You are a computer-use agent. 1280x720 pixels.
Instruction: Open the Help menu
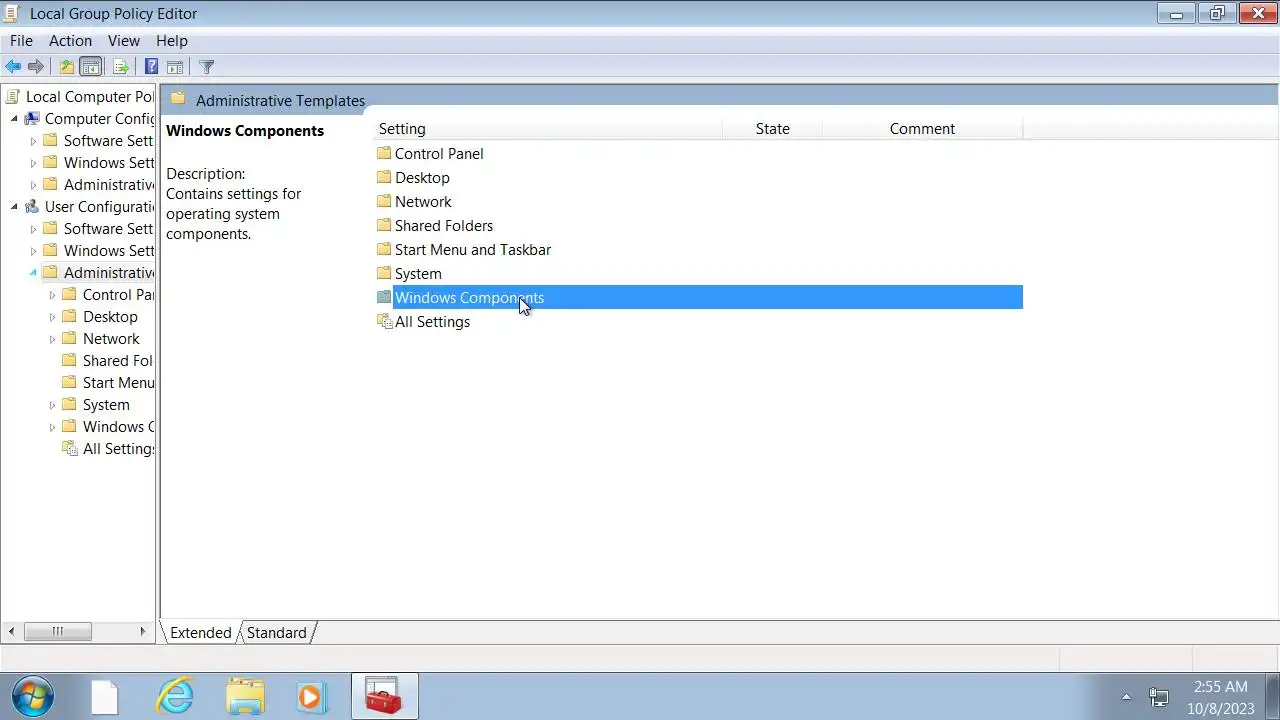(x=171, y=41)
